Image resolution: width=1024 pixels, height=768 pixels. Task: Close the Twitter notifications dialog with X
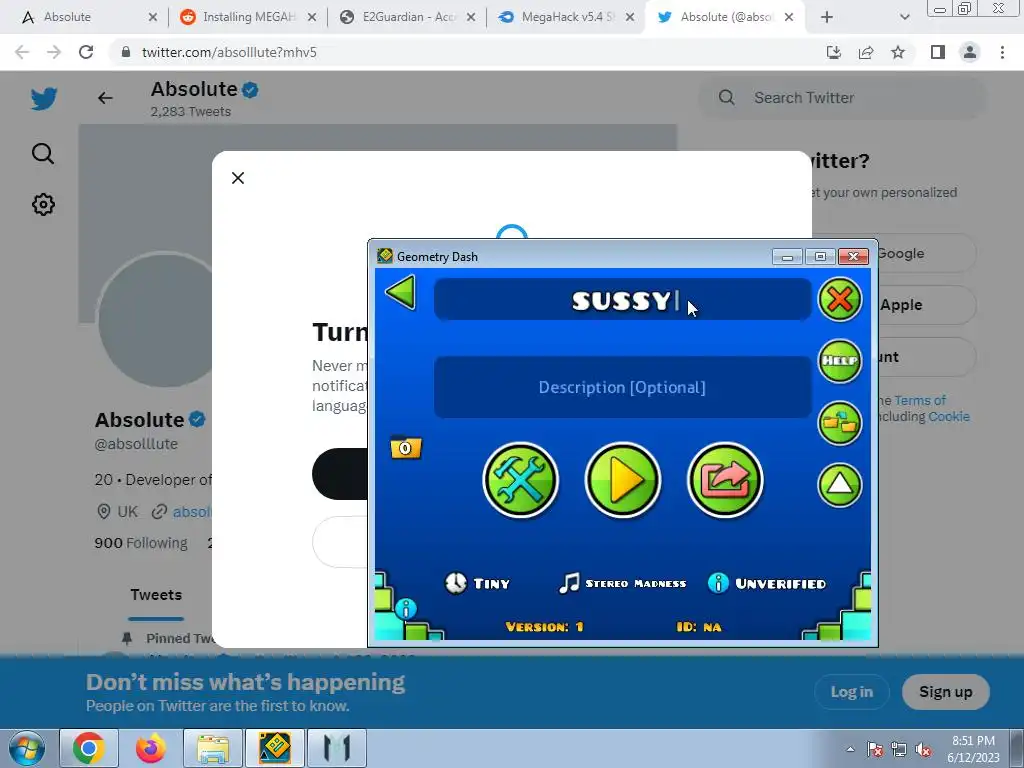point(238,178)
